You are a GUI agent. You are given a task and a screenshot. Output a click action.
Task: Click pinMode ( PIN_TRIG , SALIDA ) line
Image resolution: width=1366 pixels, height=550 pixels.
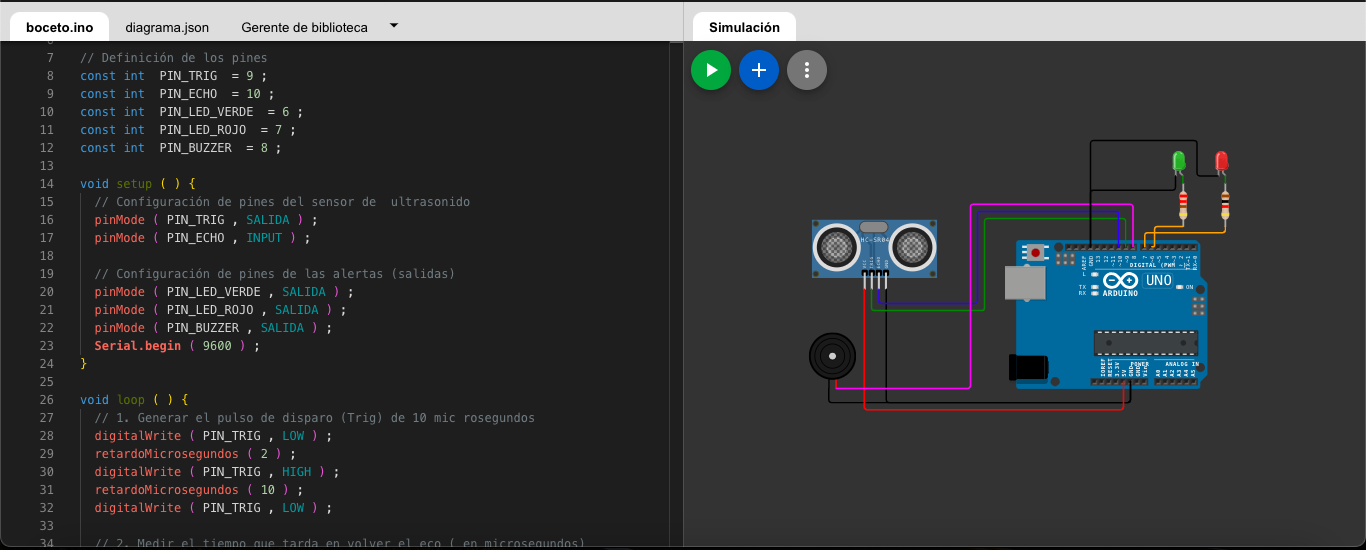pyautogui.click(x=206, y=220)
